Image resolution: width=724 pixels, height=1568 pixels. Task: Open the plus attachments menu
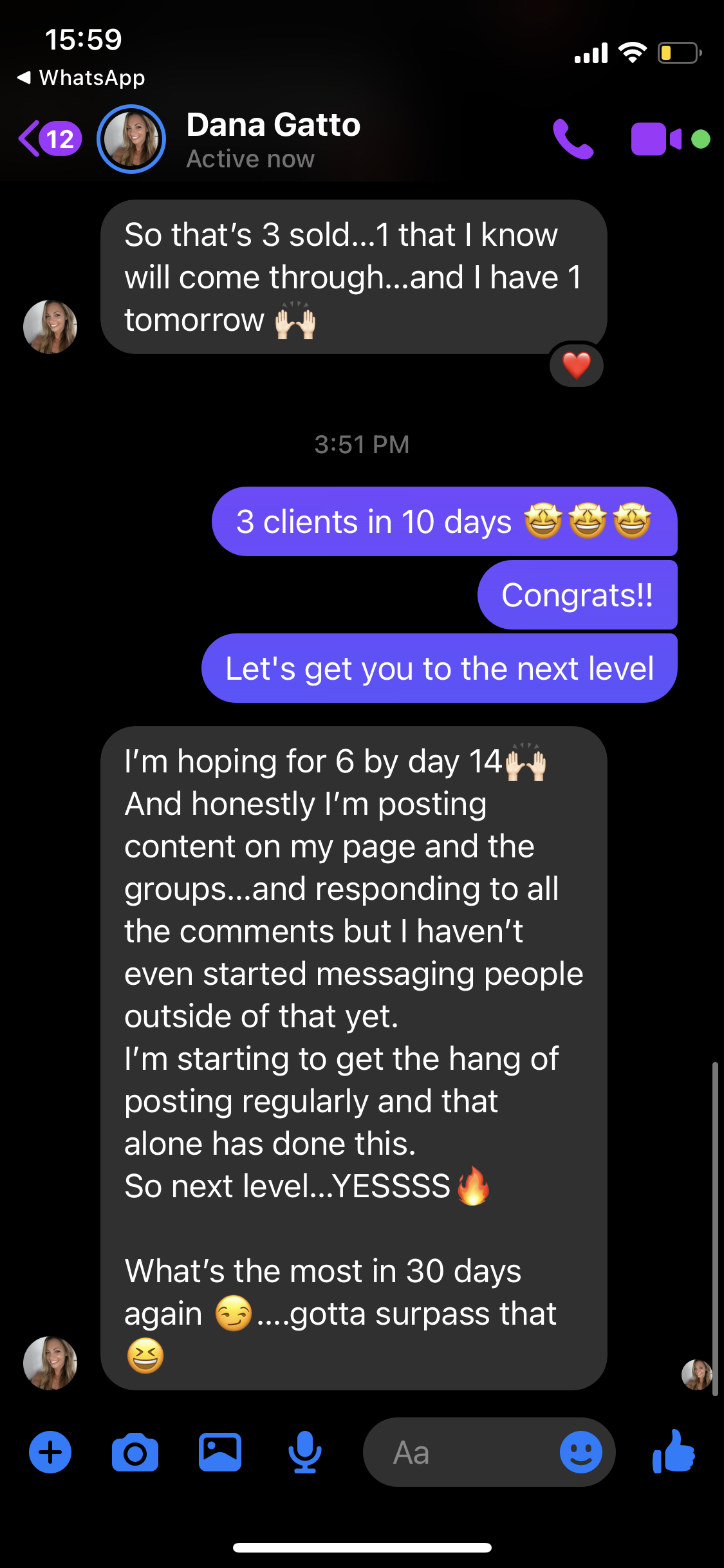[x=50, y=1452]
